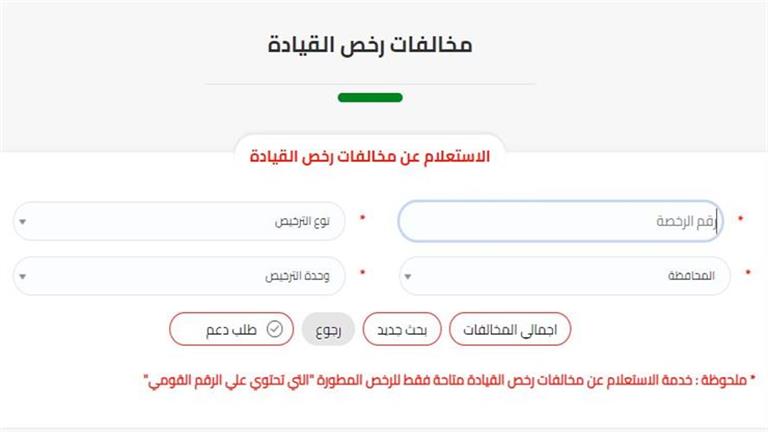This screenshot has width=768, height=432.
Task: Click the المحافظة dropdown arrow
Action: [x=408, y=277]
